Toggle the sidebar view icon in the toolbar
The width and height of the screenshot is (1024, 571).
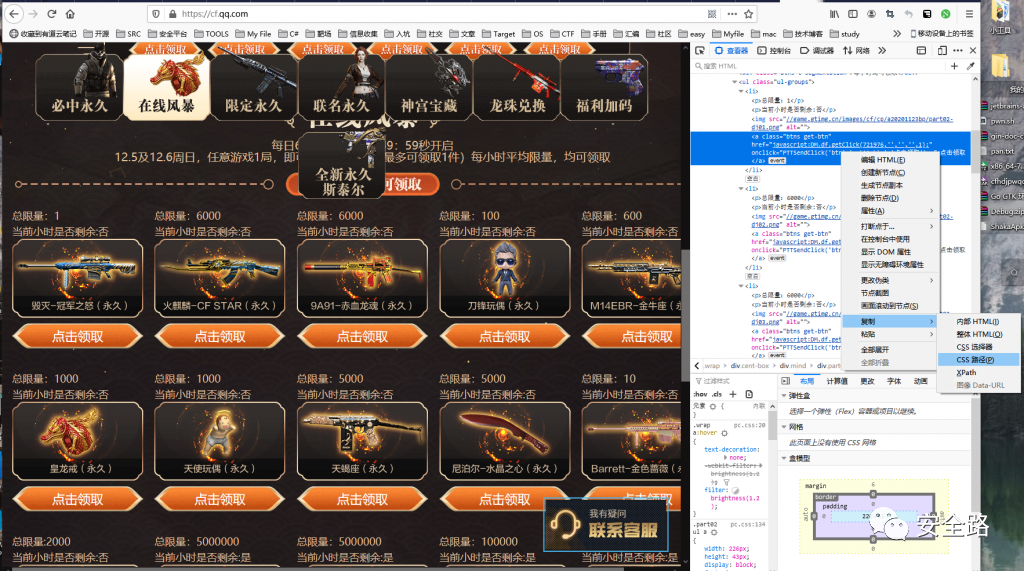[x=853, y=14]
